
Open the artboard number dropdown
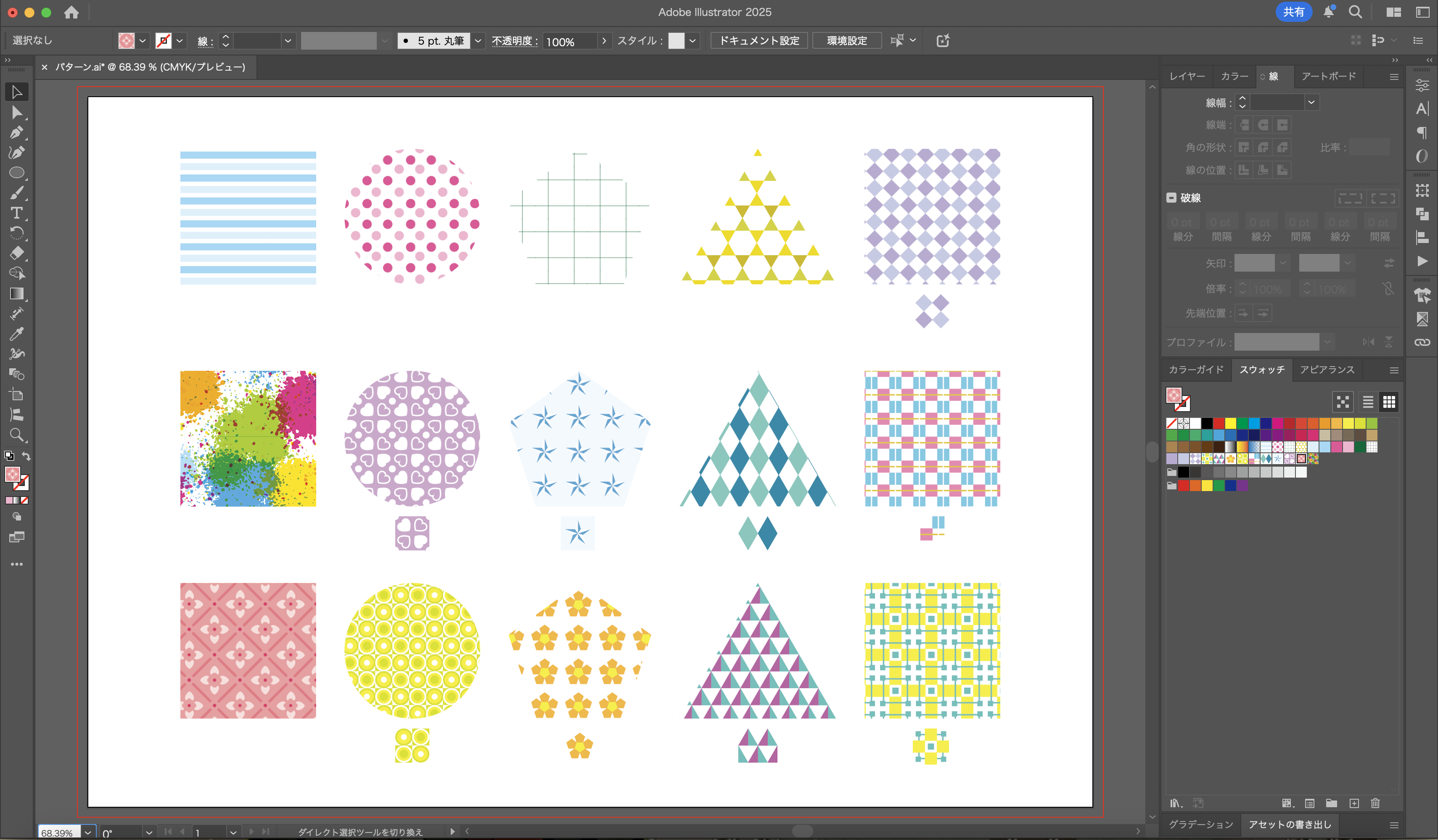tap(233, 832)
